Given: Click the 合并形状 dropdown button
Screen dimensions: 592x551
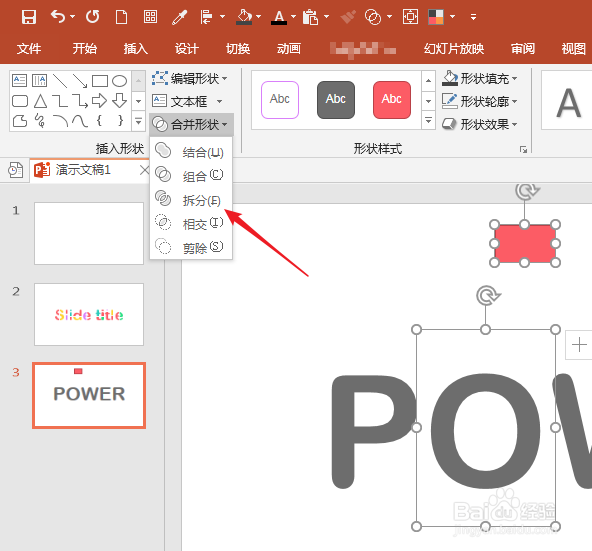Looking at the screenshot, I should click(x=191, y=124).
